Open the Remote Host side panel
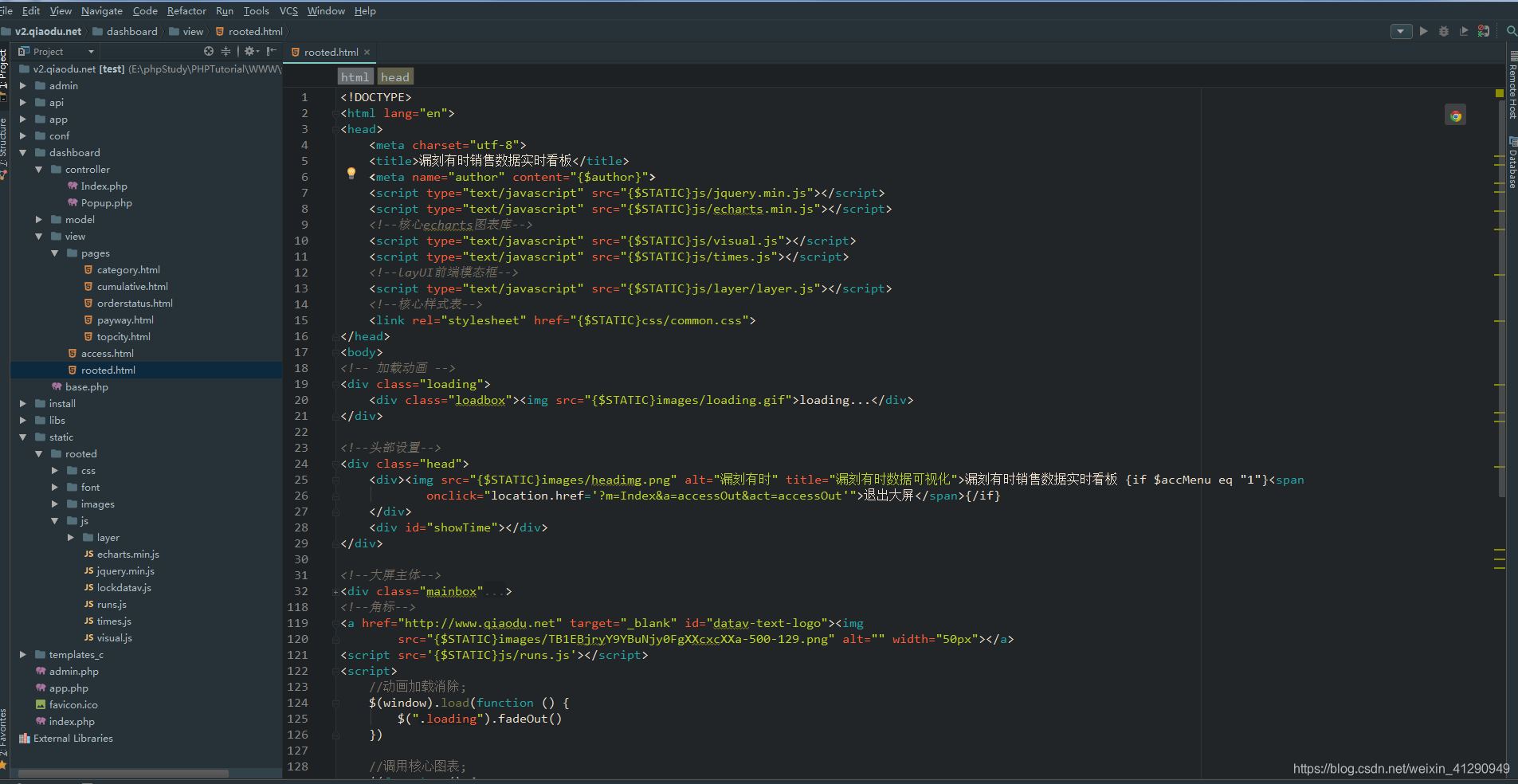 [1512, 86]
